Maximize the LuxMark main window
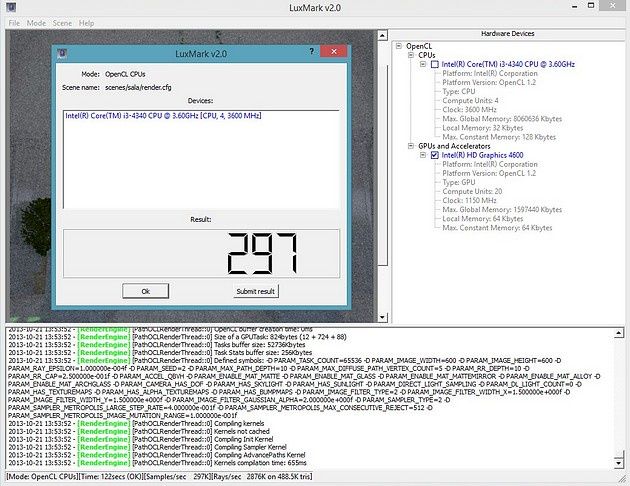Screen dimensions: 630x486 click(x=591, y=6)
